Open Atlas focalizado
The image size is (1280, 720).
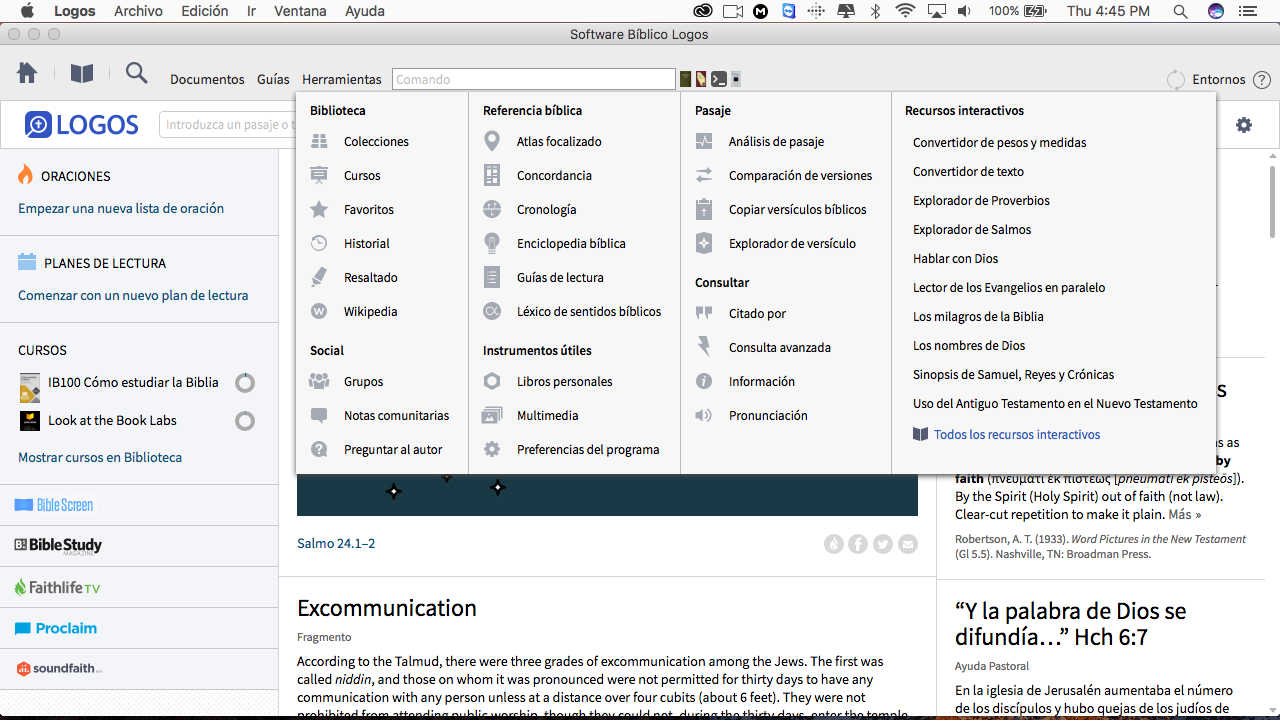point(559,142)
